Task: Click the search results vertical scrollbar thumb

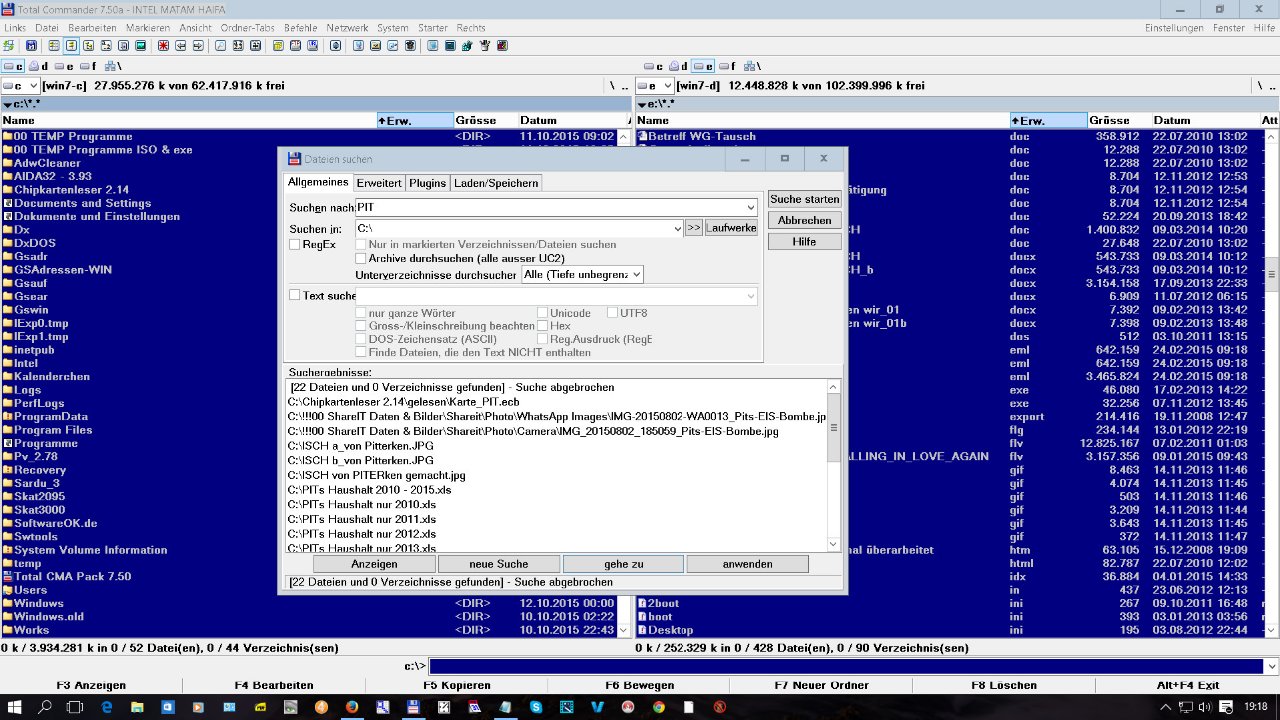Action: point(835,429)
